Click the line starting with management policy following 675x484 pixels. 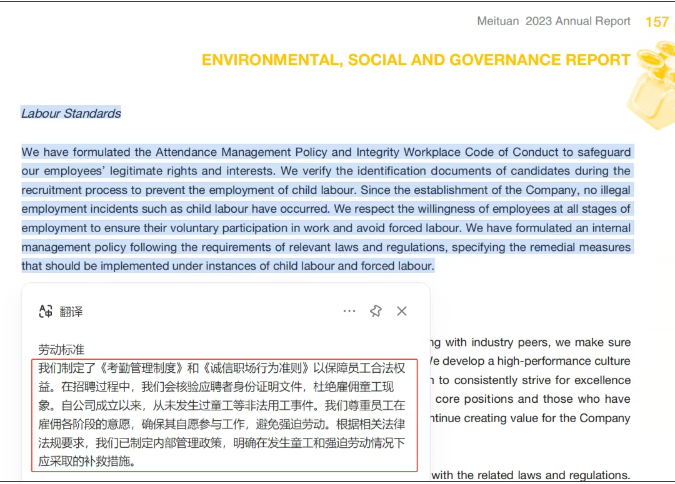point(326,247)
